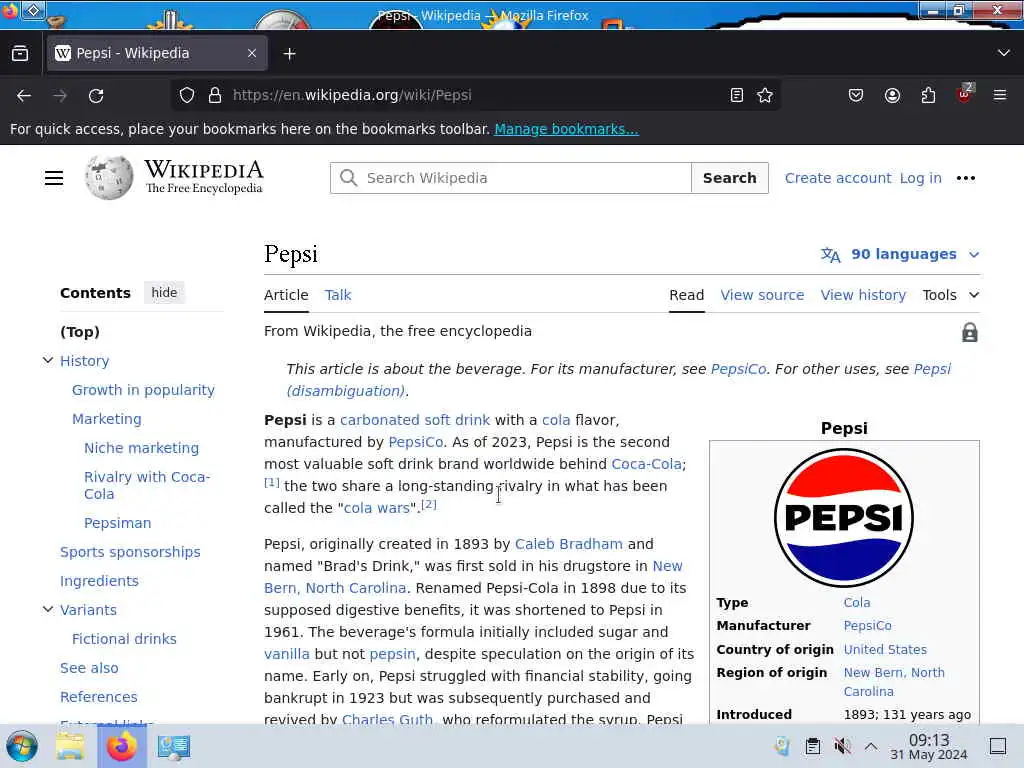
Task: Collapse the History section in contents
Action: pos(48,360)
